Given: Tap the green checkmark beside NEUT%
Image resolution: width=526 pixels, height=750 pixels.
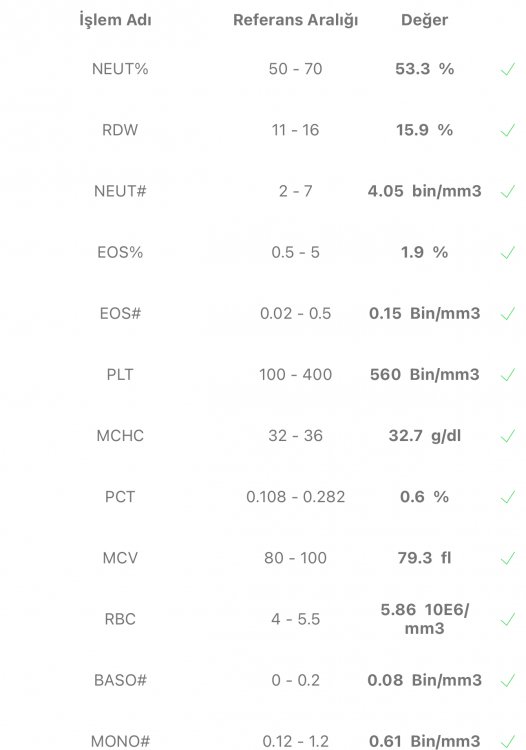Looking at the screenshot, I should click(507, 69).
